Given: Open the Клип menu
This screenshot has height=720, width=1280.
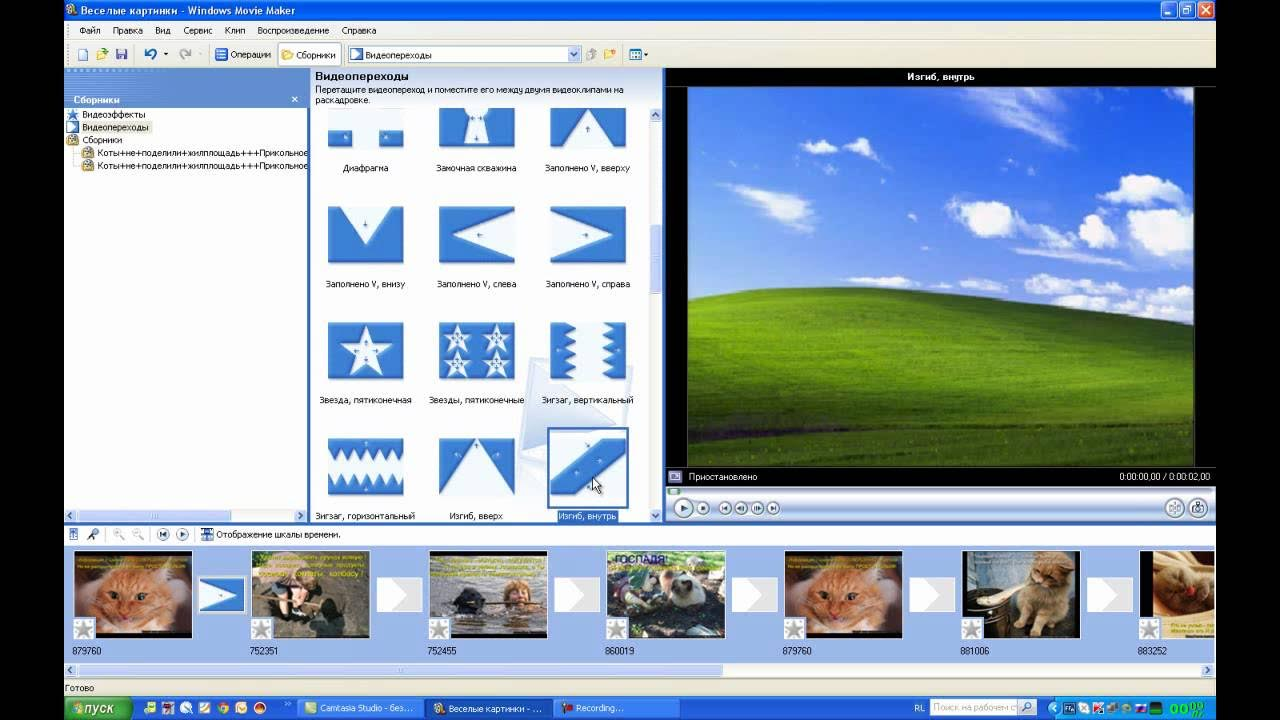Looking at the screenshot, I should click(x=235, y=31).
